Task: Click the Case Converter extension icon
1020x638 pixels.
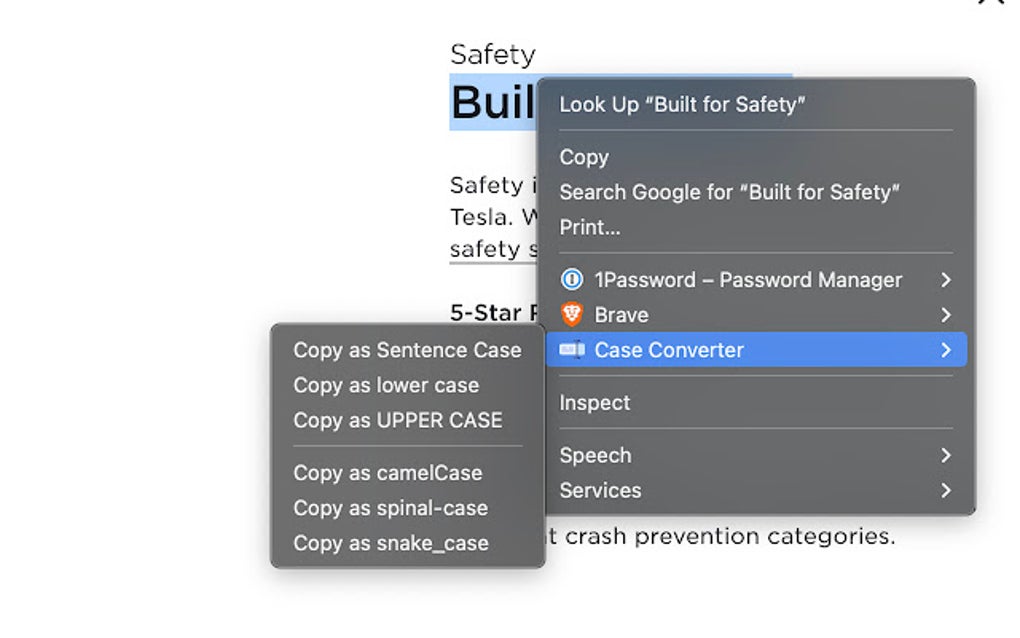Action: [570, 350]
